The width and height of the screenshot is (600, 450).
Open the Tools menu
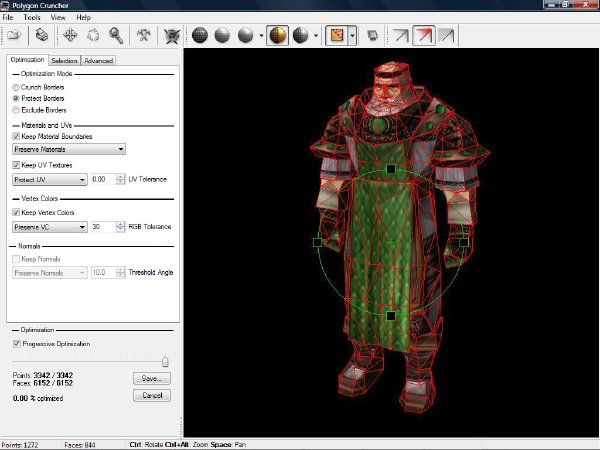tap(32, 18)
